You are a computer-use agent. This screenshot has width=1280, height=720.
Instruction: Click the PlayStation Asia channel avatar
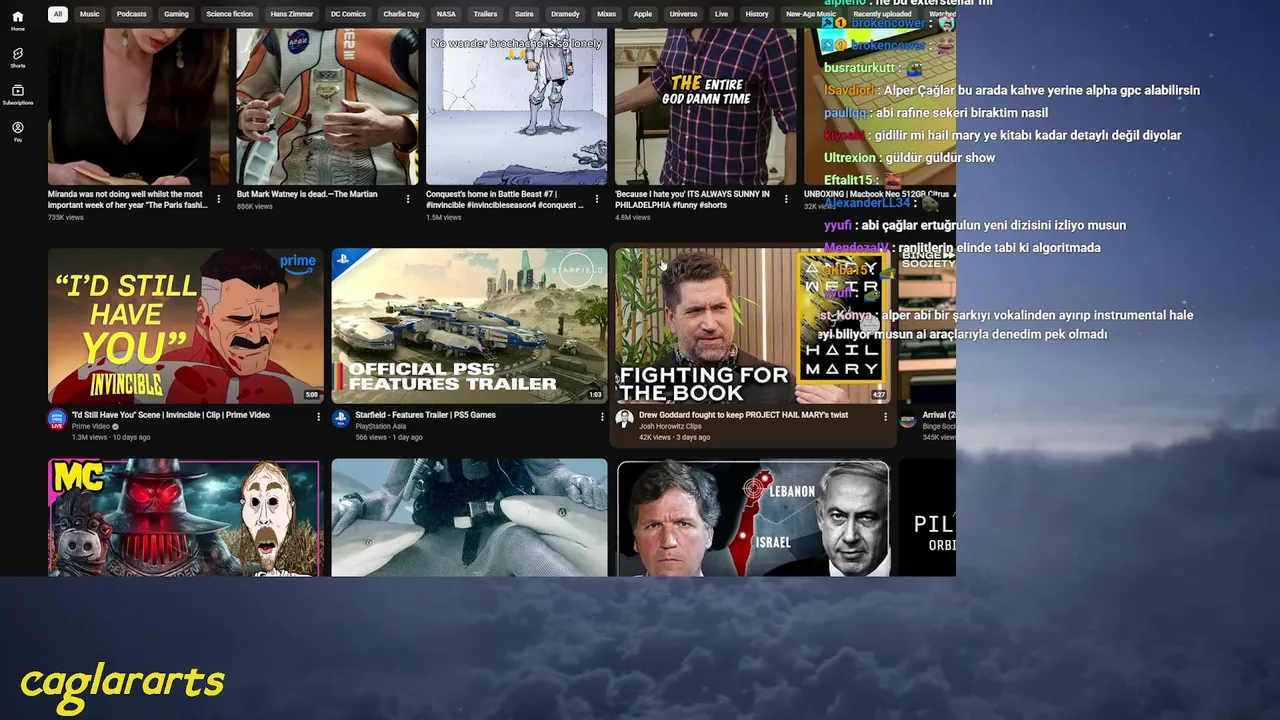[340, 419]
